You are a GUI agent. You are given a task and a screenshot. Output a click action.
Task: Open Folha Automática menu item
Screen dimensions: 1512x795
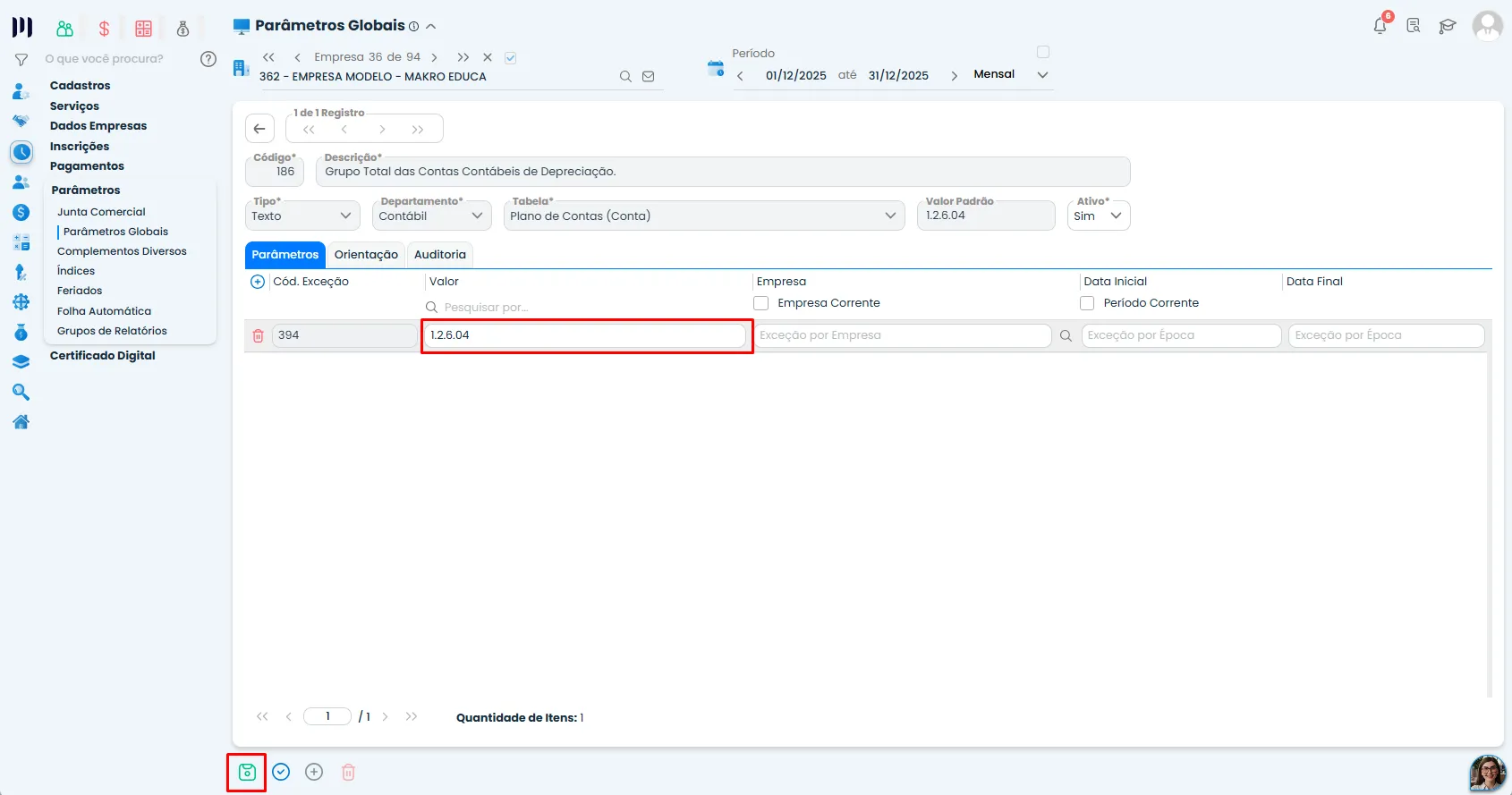(104, 311)
